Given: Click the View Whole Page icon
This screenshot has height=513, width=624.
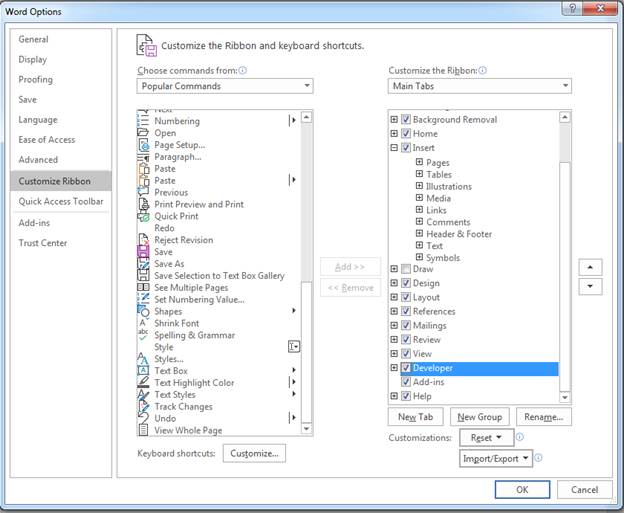Looking at the screenshot, I should point(143,430).
